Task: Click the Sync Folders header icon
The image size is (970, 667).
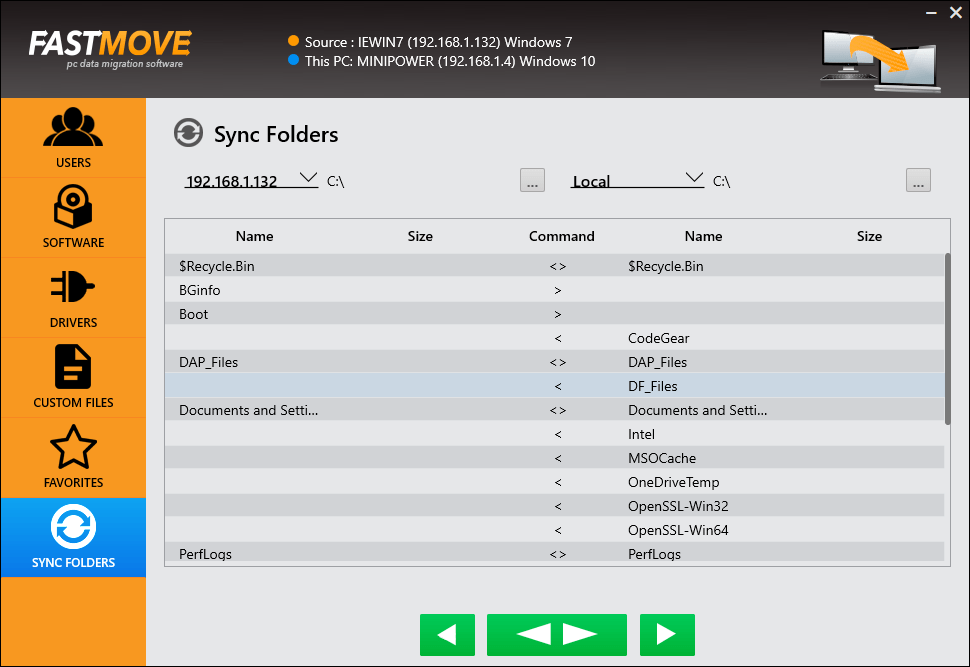Action: coord(188,133)
